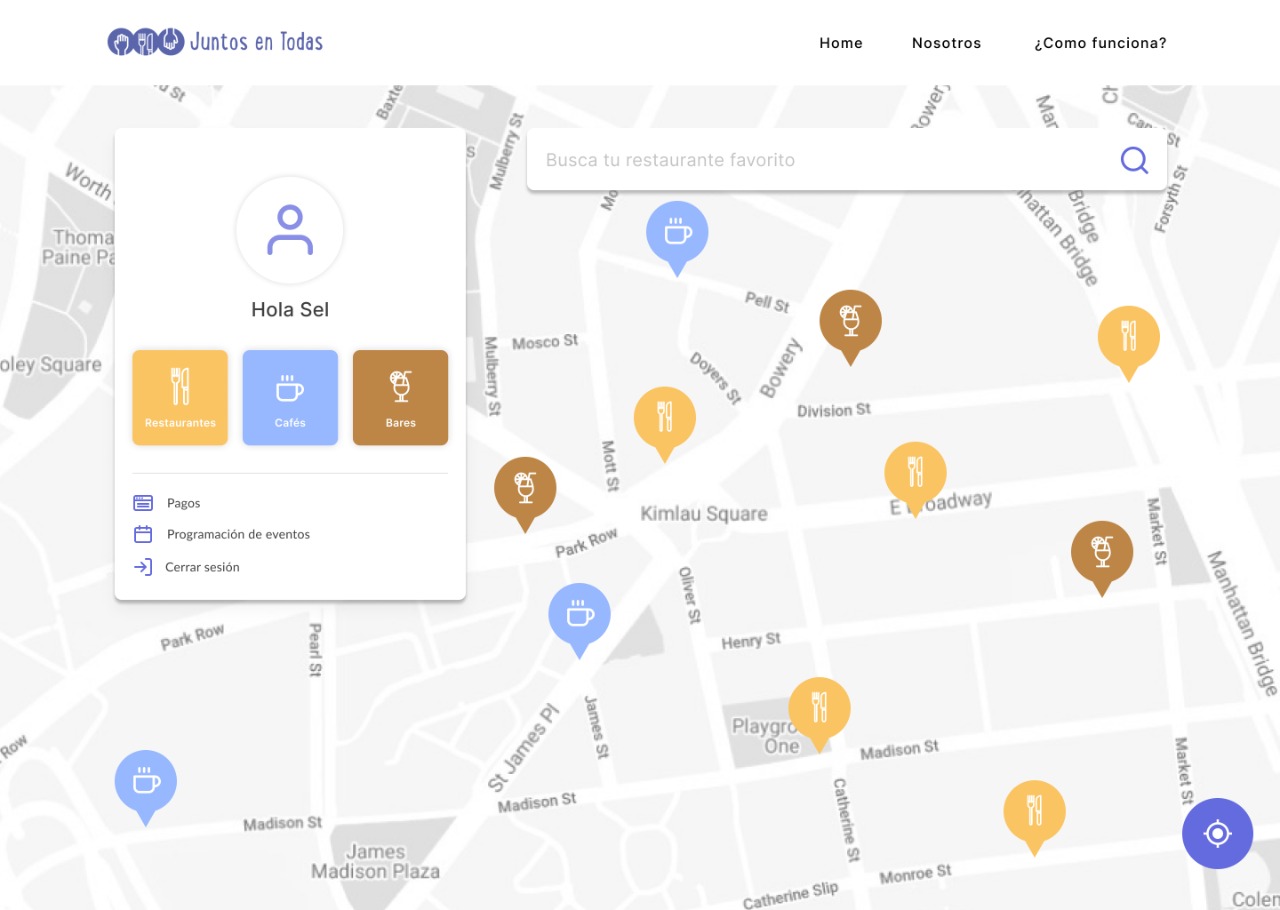Click the logout arrow icon
1280x910 pixels.
coord(143,567)
